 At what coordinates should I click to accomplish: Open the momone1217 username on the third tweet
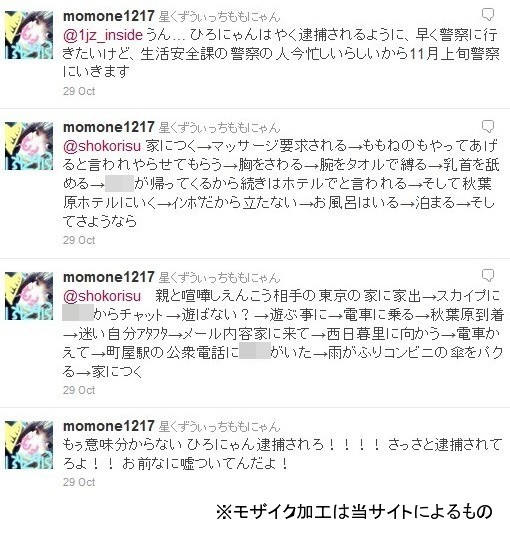[109, 277]
